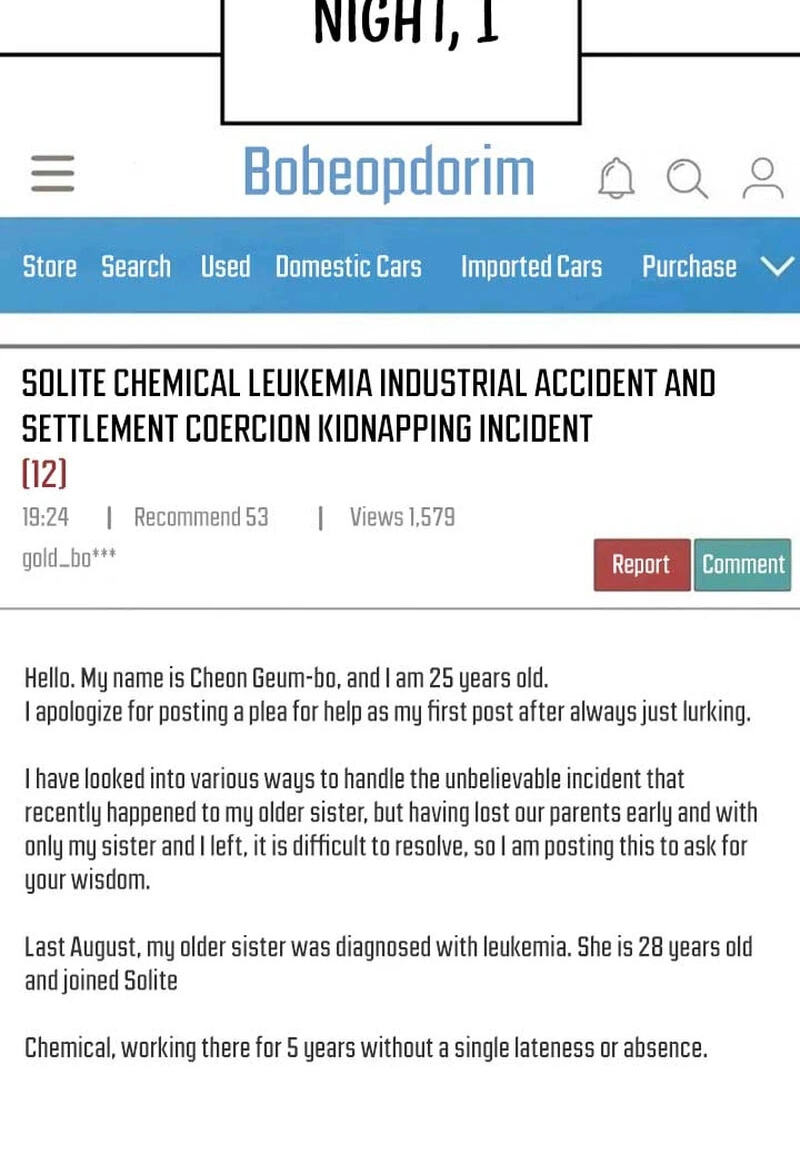Expand the navigation bar chevron
This screenshot has width=800, height=1170.
click(777, 266)
